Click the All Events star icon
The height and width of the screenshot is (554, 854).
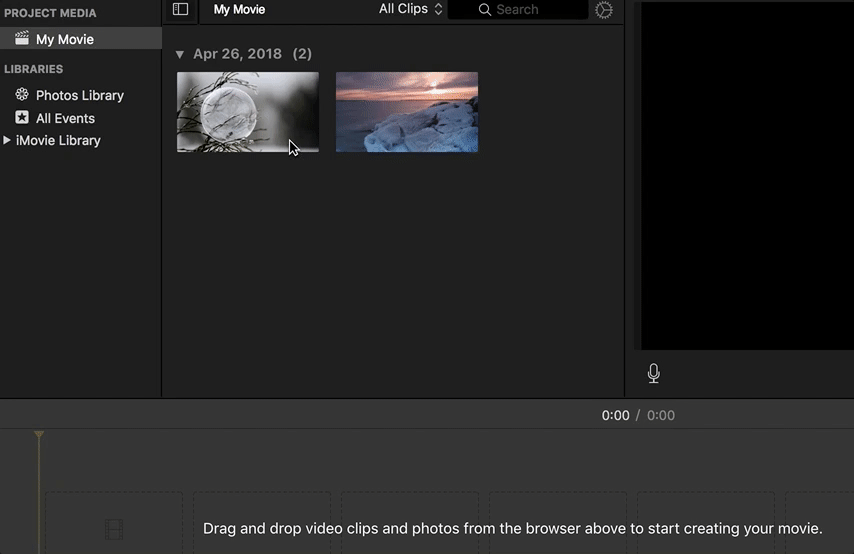[x=22, y=118]
